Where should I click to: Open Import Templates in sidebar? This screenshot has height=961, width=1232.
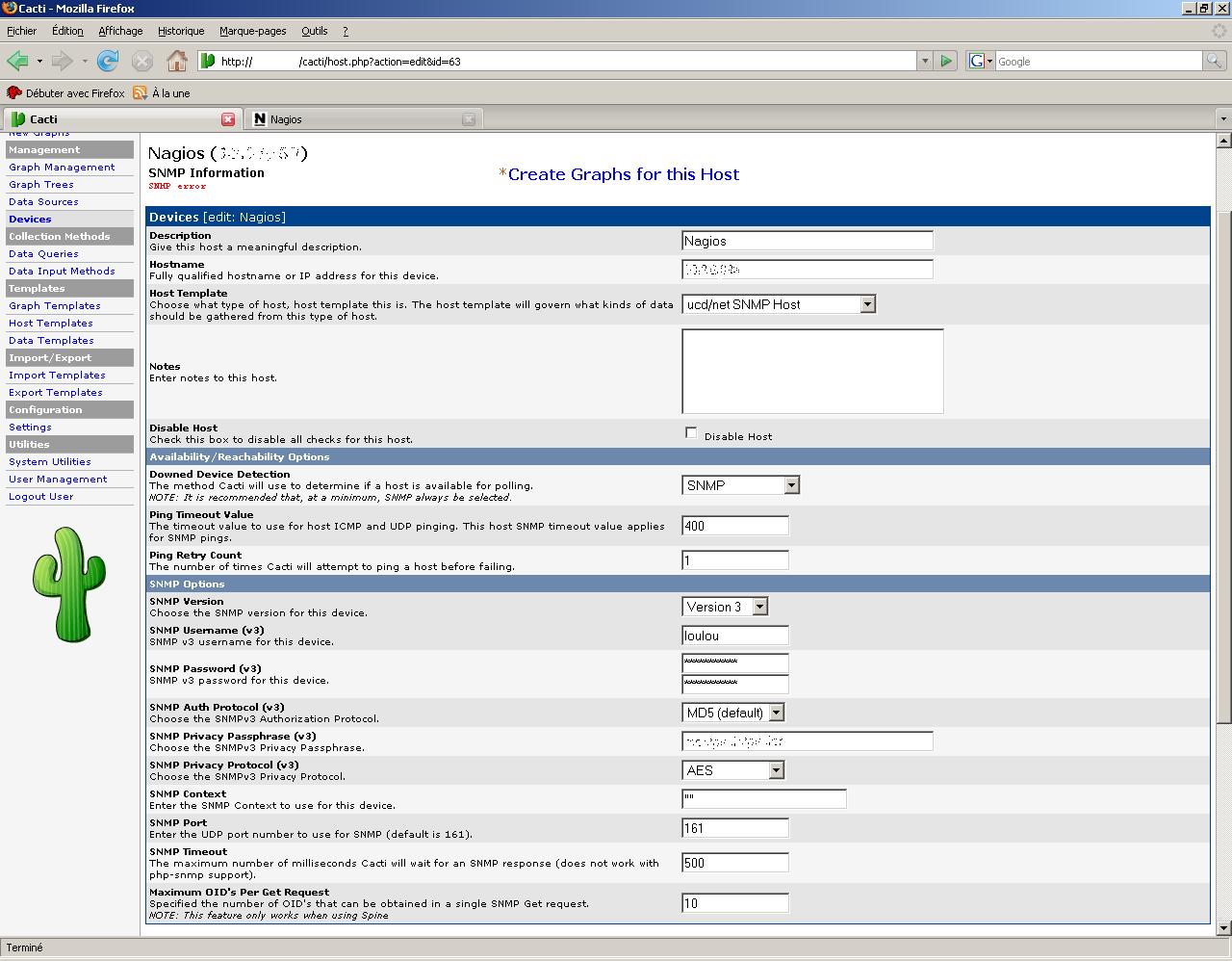pos(57,376)
